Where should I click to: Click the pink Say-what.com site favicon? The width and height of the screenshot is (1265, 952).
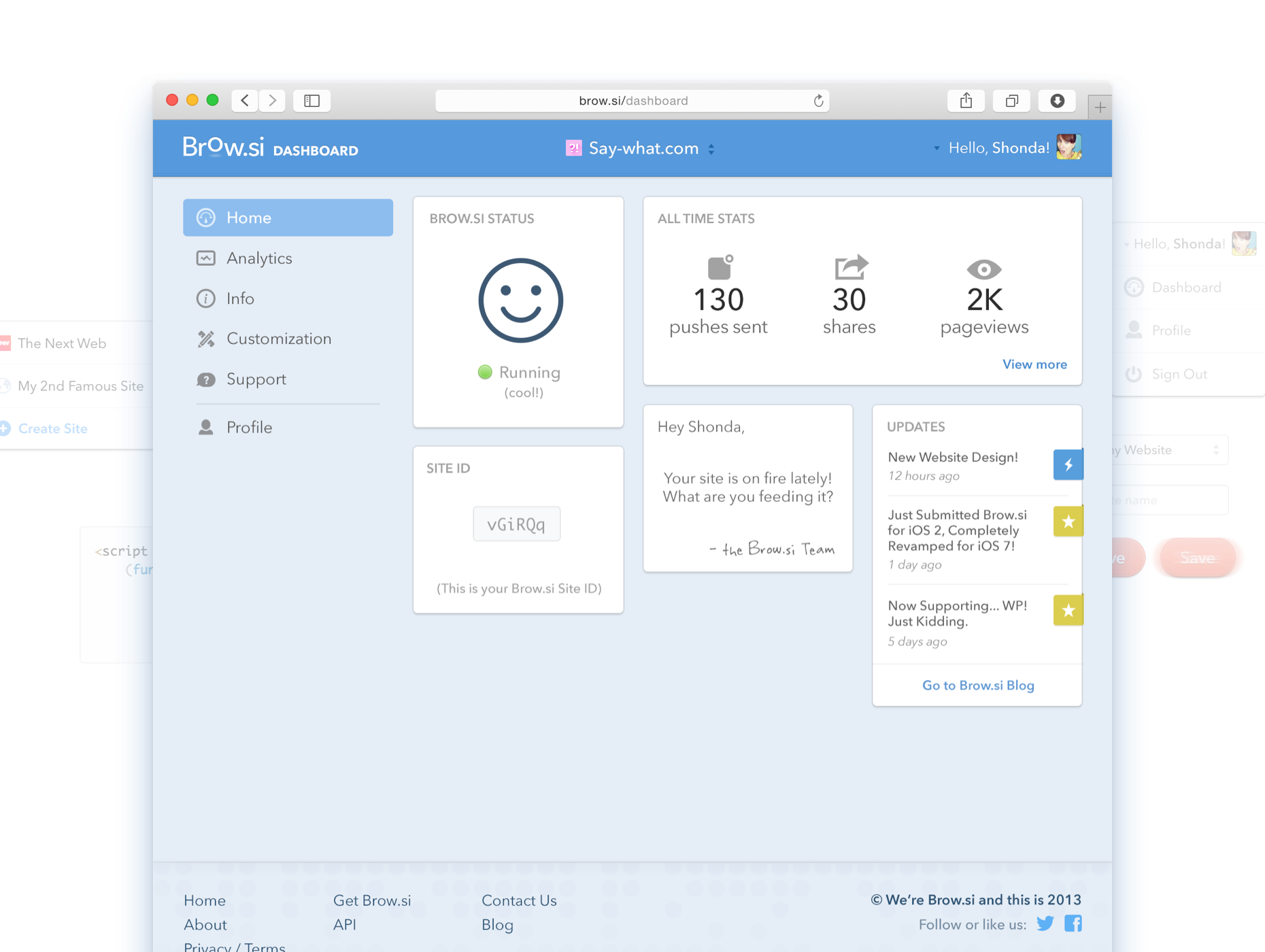tap(573, 148)
